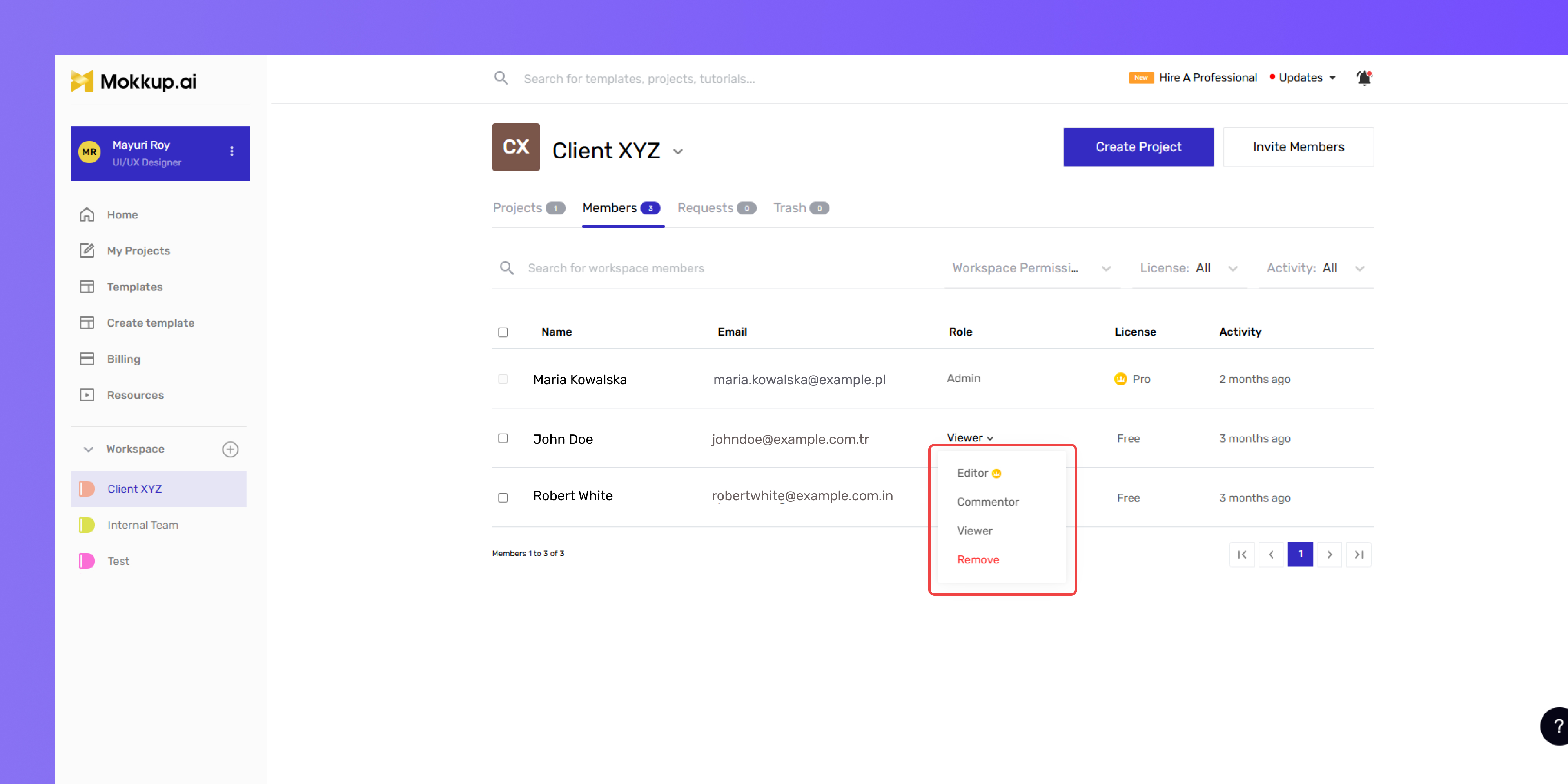
Task: Click robertwhite@example.com.in email
Action: point(802,496)
